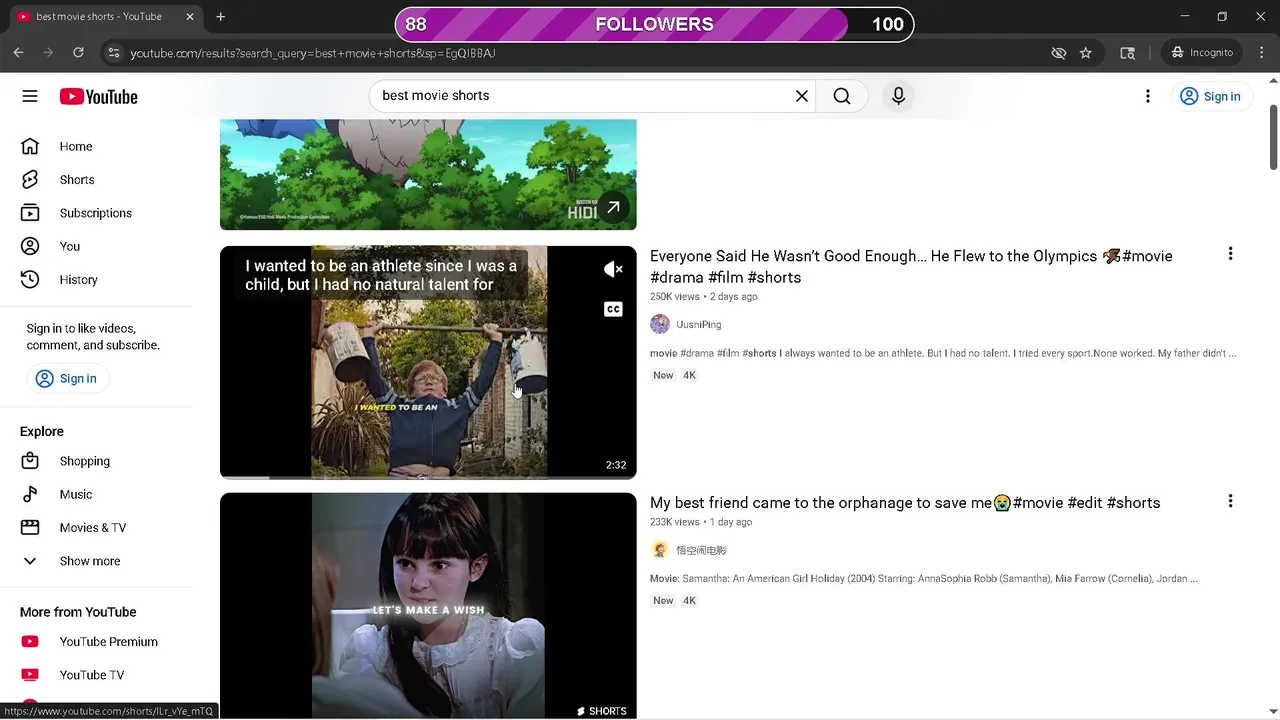Click the Olympics video progress bar
The height and width of the screenshot is (720, 1280).
pos(428,477)
